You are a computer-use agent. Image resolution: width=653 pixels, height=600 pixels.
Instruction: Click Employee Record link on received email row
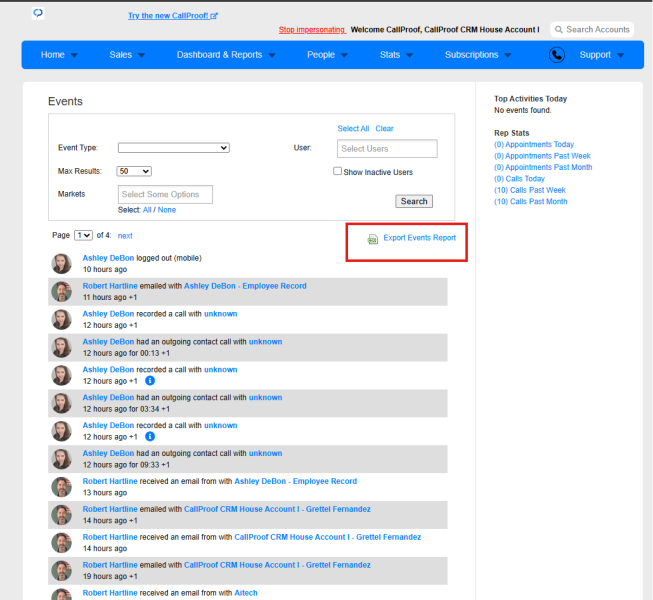pos(296,481)
